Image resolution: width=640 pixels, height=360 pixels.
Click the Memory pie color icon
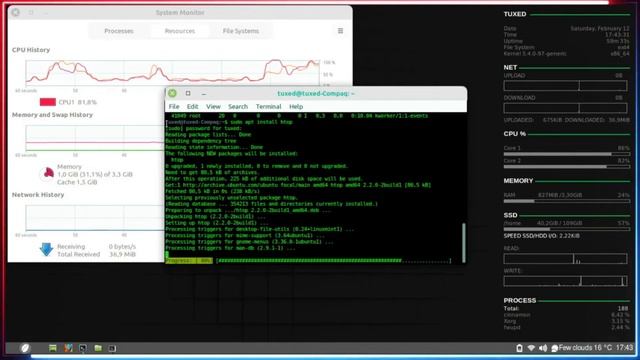pyautogui.click(x=47, y=173)
